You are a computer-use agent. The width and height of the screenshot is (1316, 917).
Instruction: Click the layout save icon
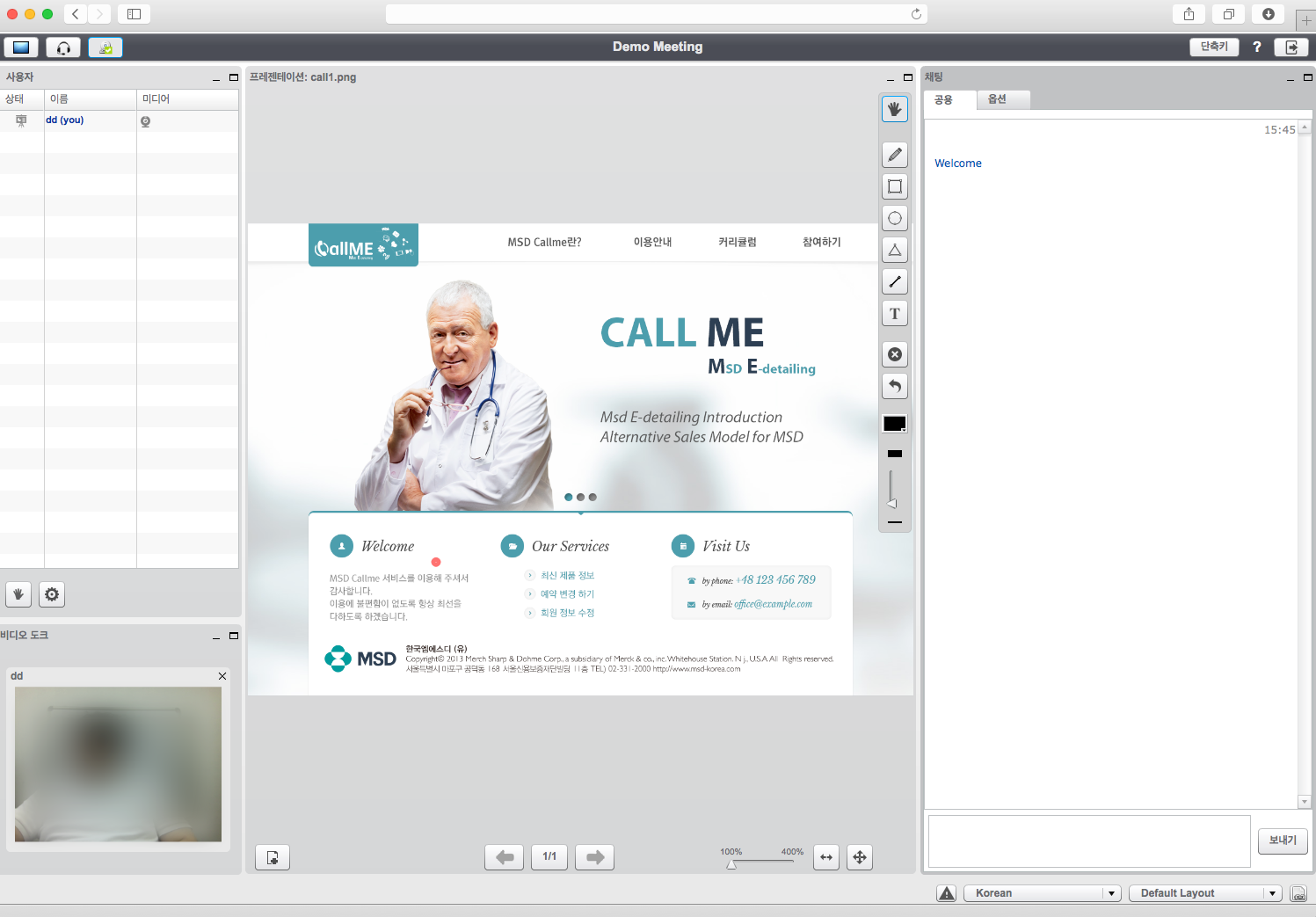tap(1298, 893)
